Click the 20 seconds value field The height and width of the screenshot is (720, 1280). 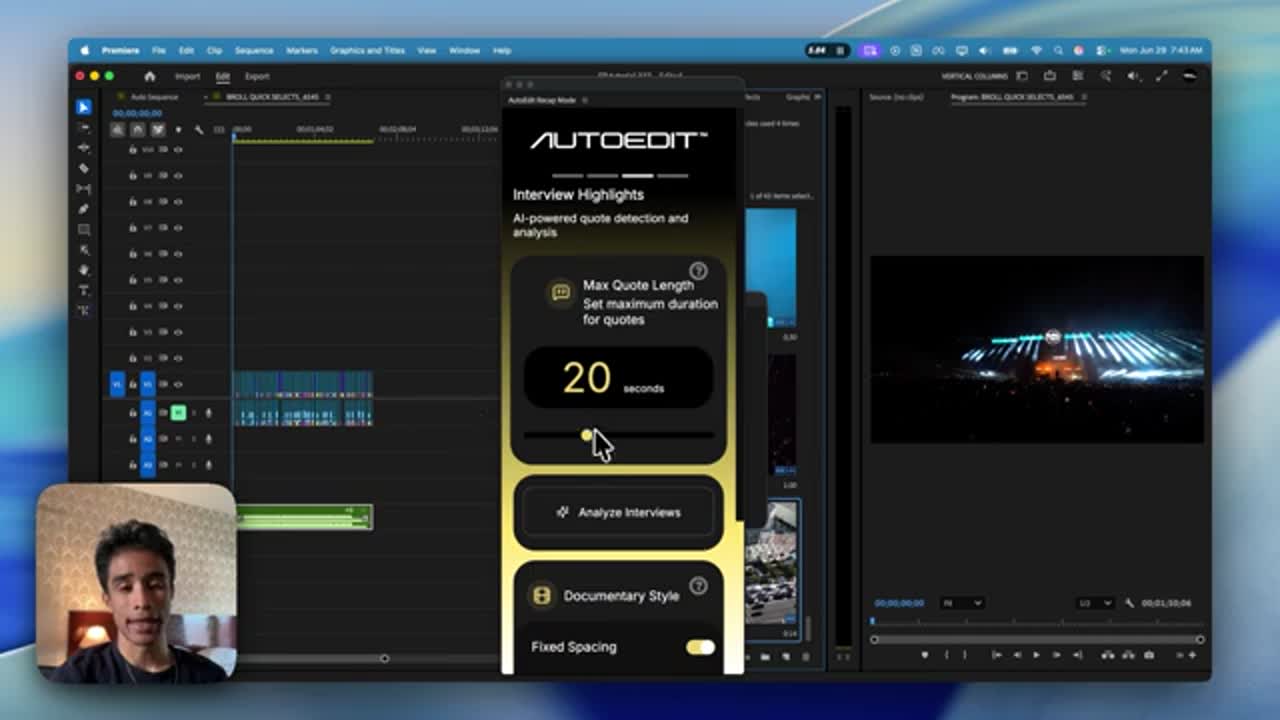coord(618,377)
